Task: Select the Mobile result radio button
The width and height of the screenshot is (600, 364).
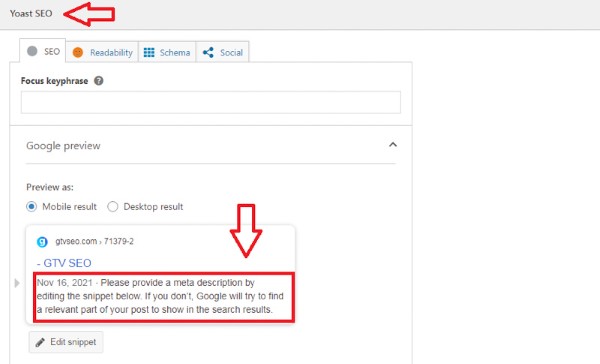Action: coord(32,207)
